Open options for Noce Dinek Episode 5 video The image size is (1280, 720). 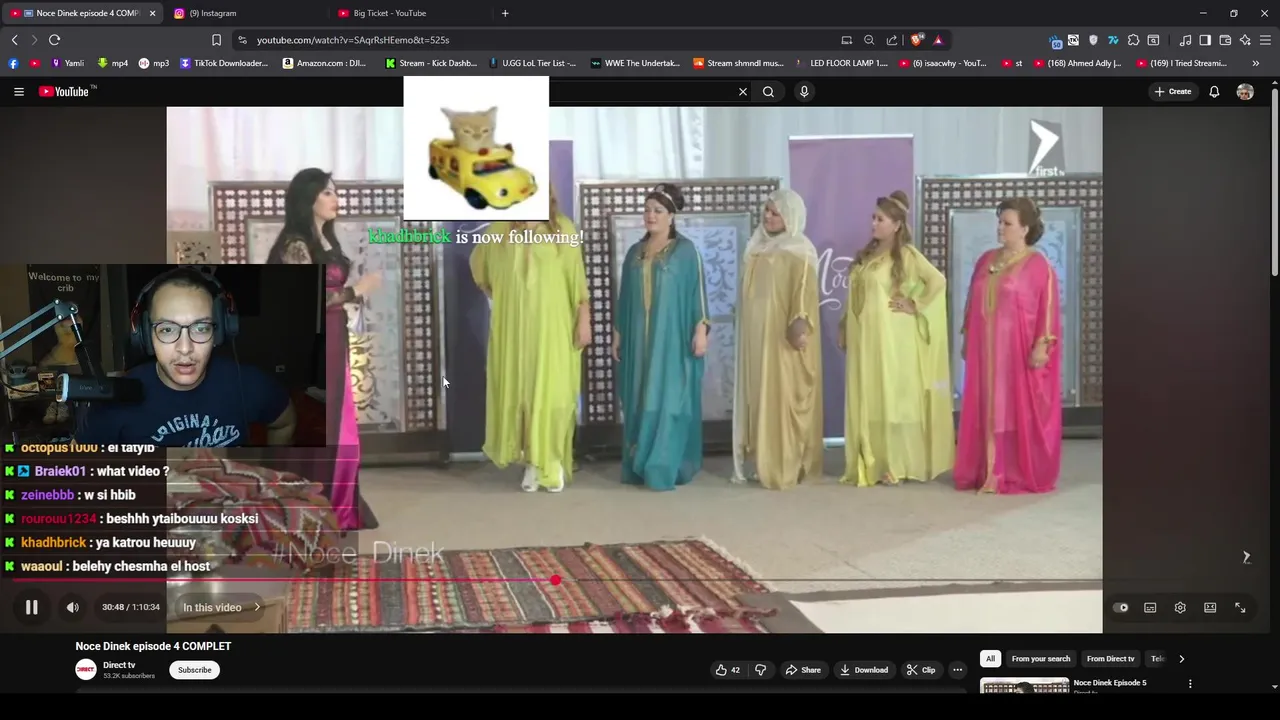pos(1190,684)
